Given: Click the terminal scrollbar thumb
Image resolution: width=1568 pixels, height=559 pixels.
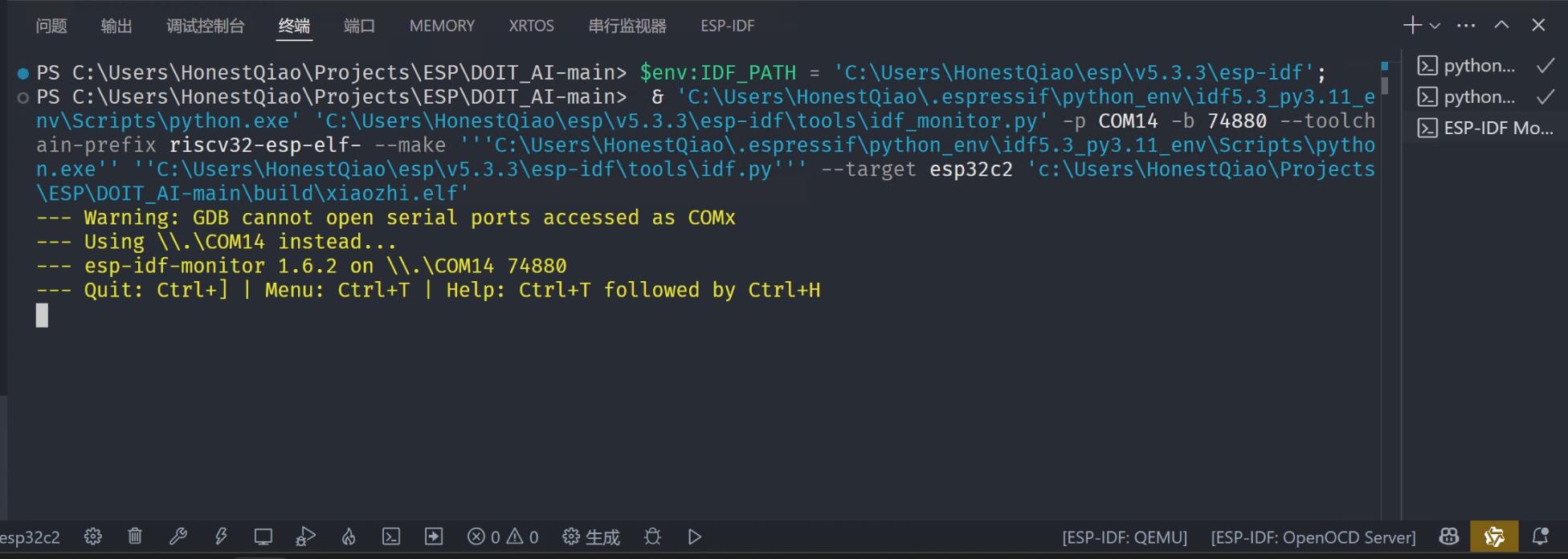Looking at the screenshot, I should [x=1385, y=85].
